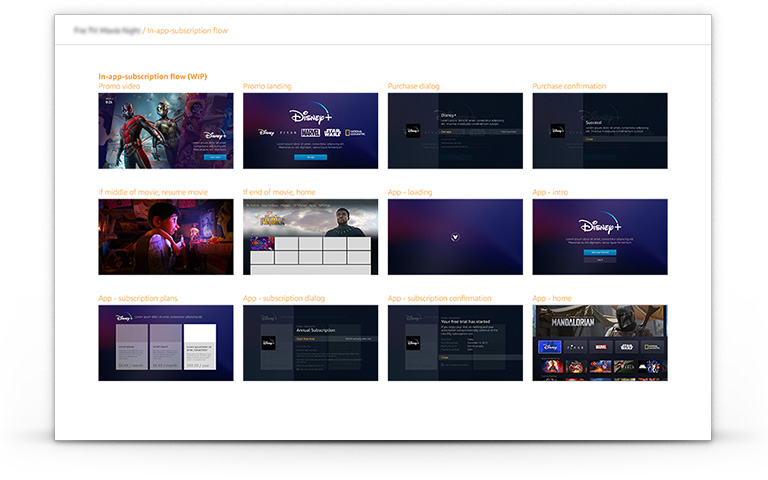Open the Promo video thumbnail
Viewport: 768px width, 480px height.
point(166,131)
